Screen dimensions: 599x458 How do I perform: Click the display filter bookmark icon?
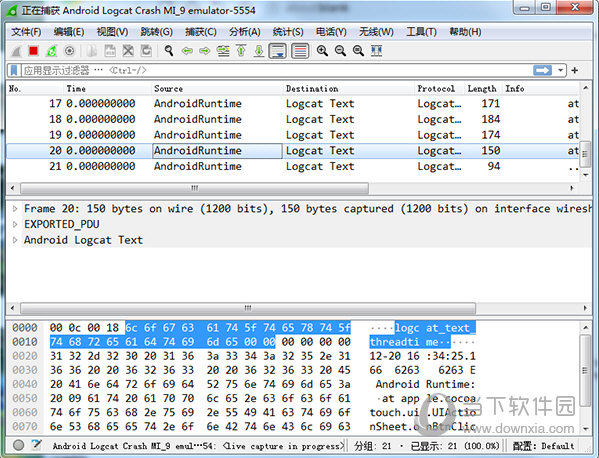point(14,70)
